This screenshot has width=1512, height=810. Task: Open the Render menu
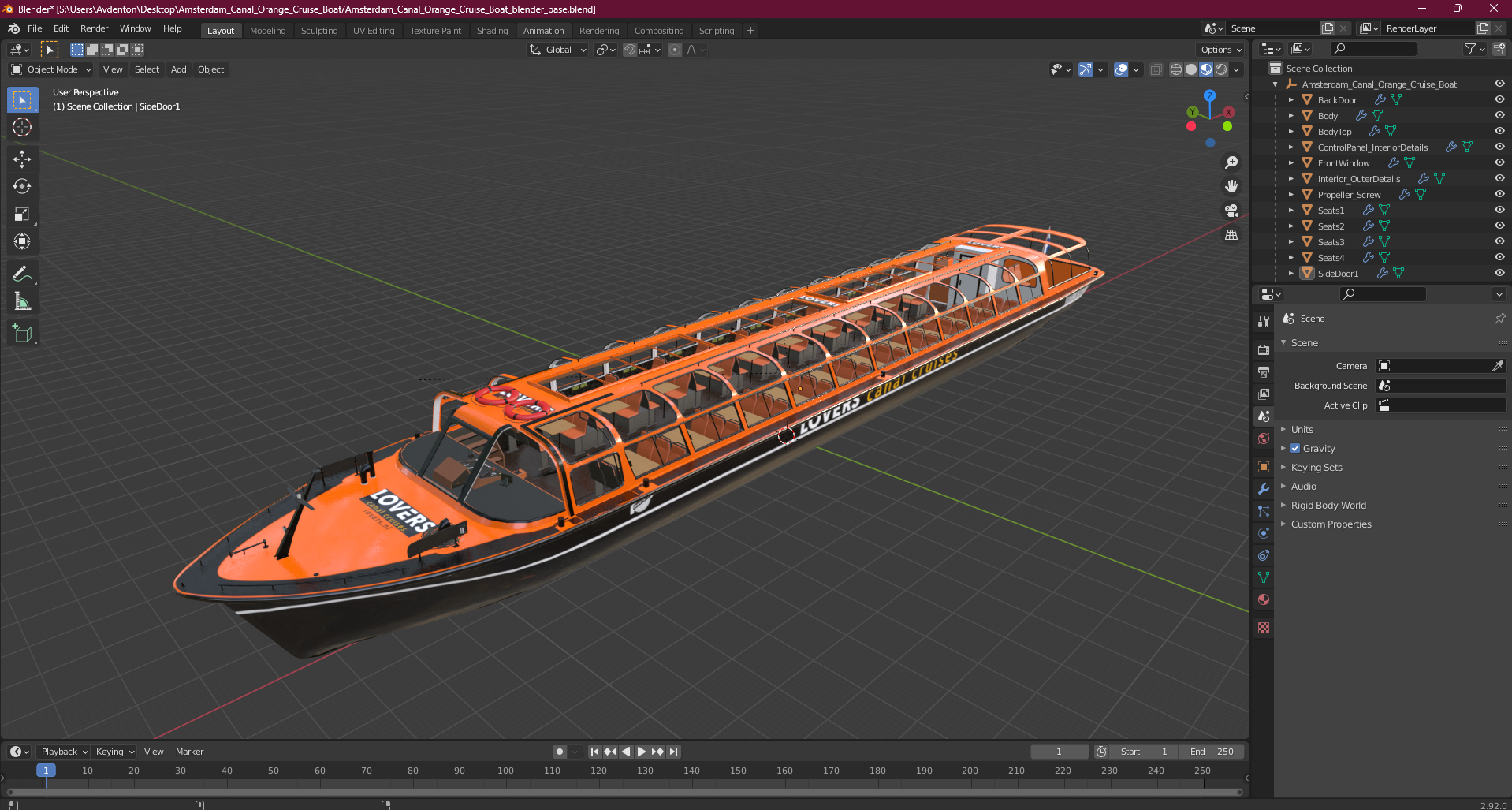click(x=94, y=28)
